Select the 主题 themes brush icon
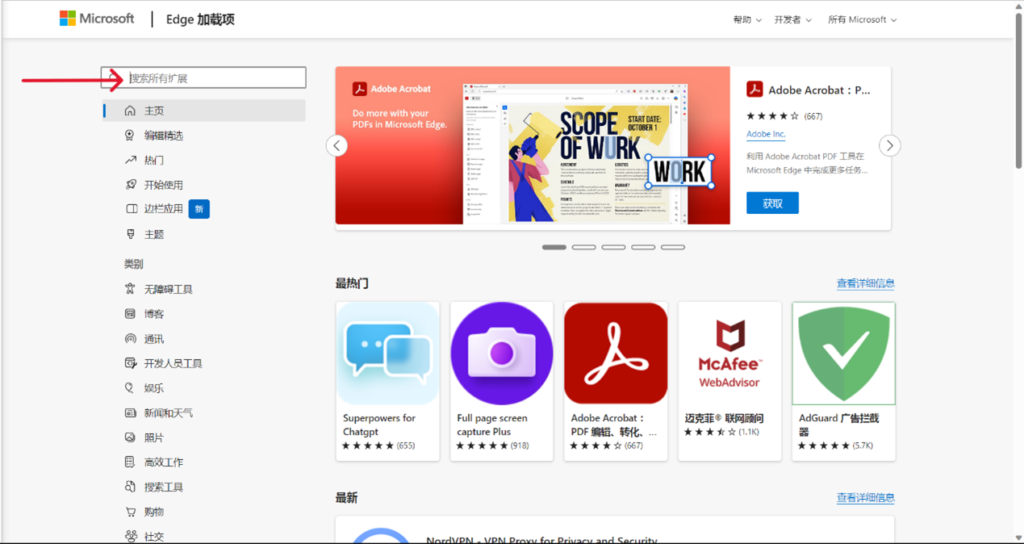The height and width of the screenshot is (544, 1024). (x=130, y=234)
